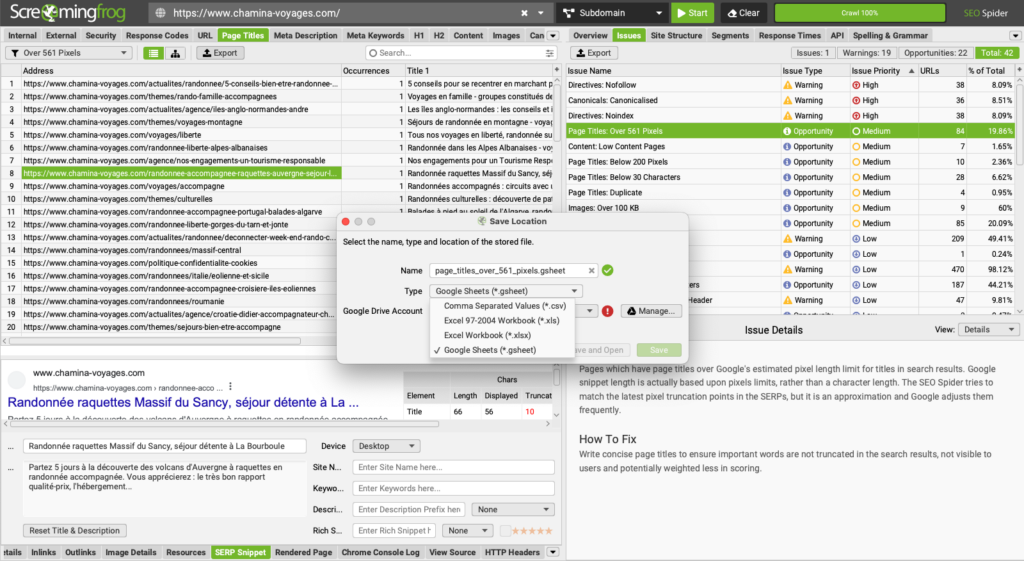Click High priority icon on Canonicals row
This screenshot has width=1024, height=561.
[x=856, y=101]
